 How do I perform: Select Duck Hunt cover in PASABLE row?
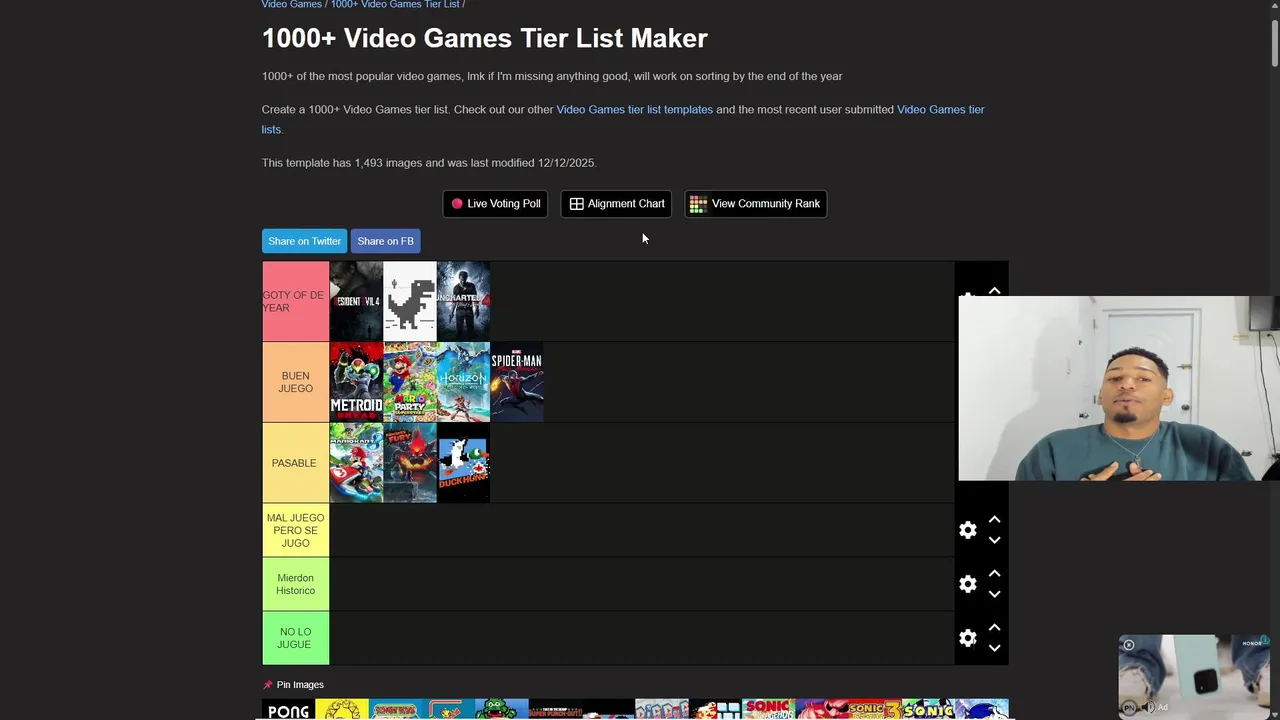pyautogui.click(x=463, y=463)
